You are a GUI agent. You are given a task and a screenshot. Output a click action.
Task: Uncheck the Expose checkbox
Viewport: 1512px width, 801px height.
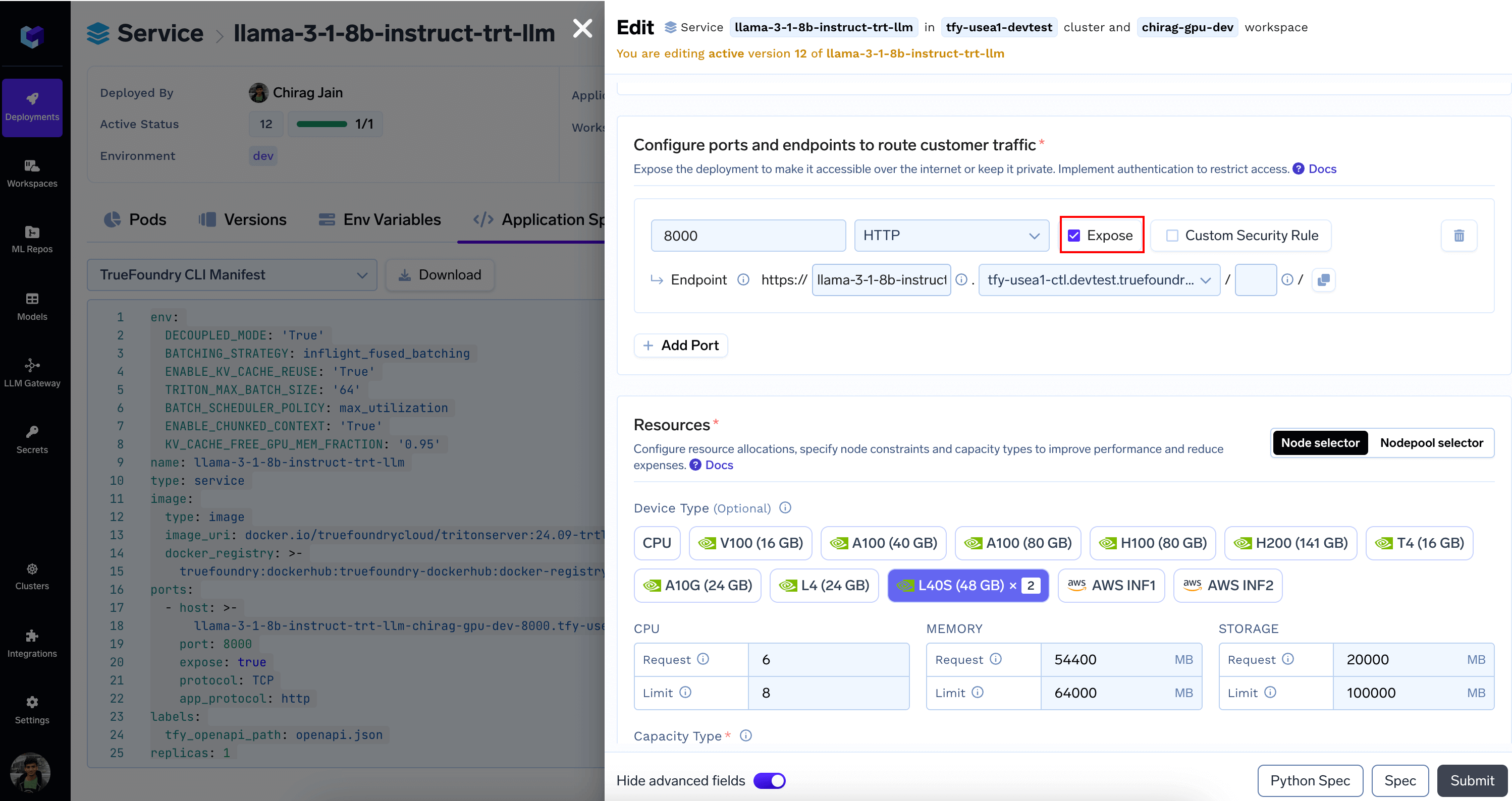click(1073, 236)
